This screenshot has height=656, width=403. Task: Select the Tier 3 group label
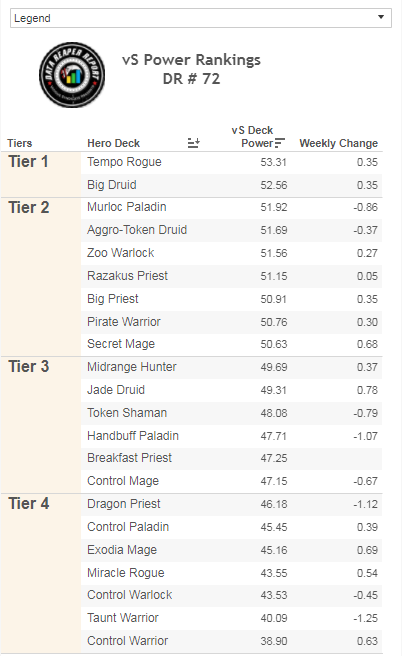click(29, 367)
